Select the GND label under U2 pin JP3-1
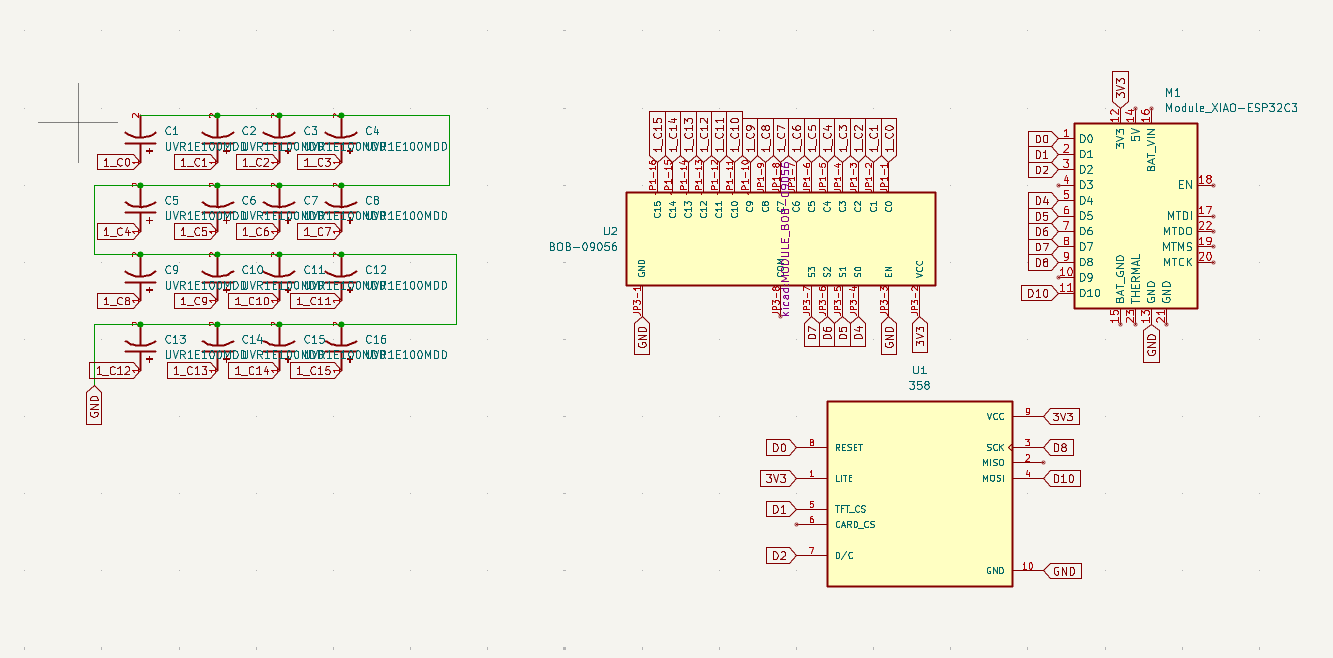Image resolution: width=1333 pixels, height=658 pixels. (642, 336)
